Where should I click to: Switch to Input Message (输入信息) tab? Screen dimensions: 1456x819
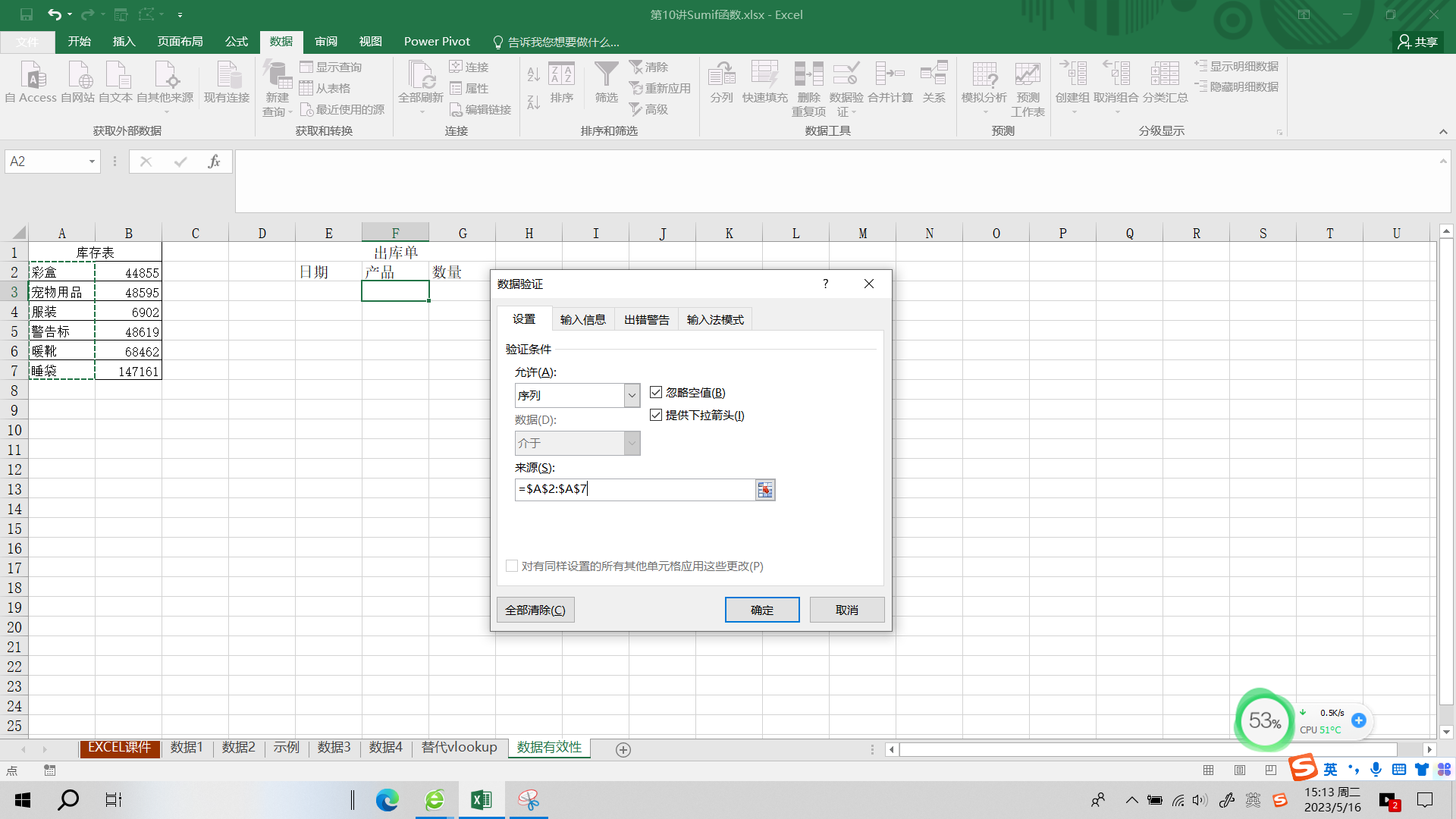582,319
